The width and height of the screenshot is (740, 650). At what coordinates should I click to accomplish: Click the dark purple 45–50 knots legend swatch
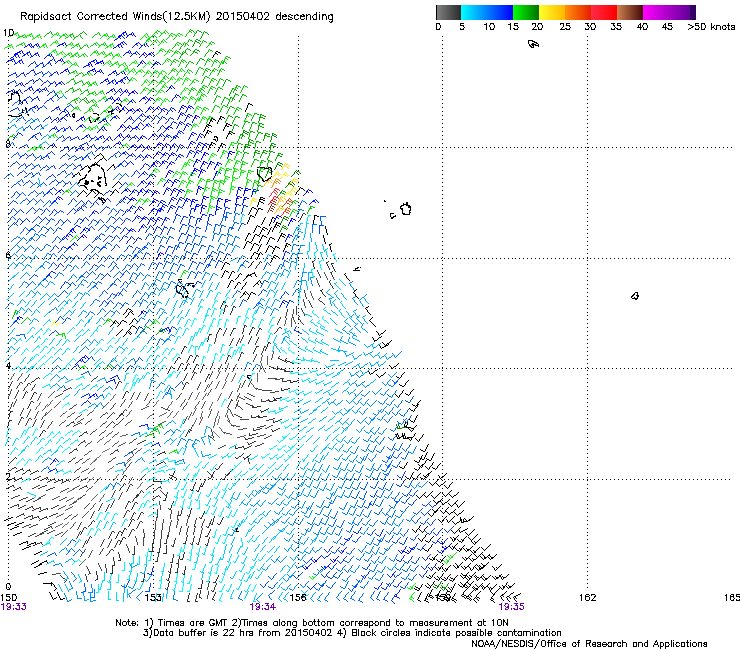tap(682, 12)
